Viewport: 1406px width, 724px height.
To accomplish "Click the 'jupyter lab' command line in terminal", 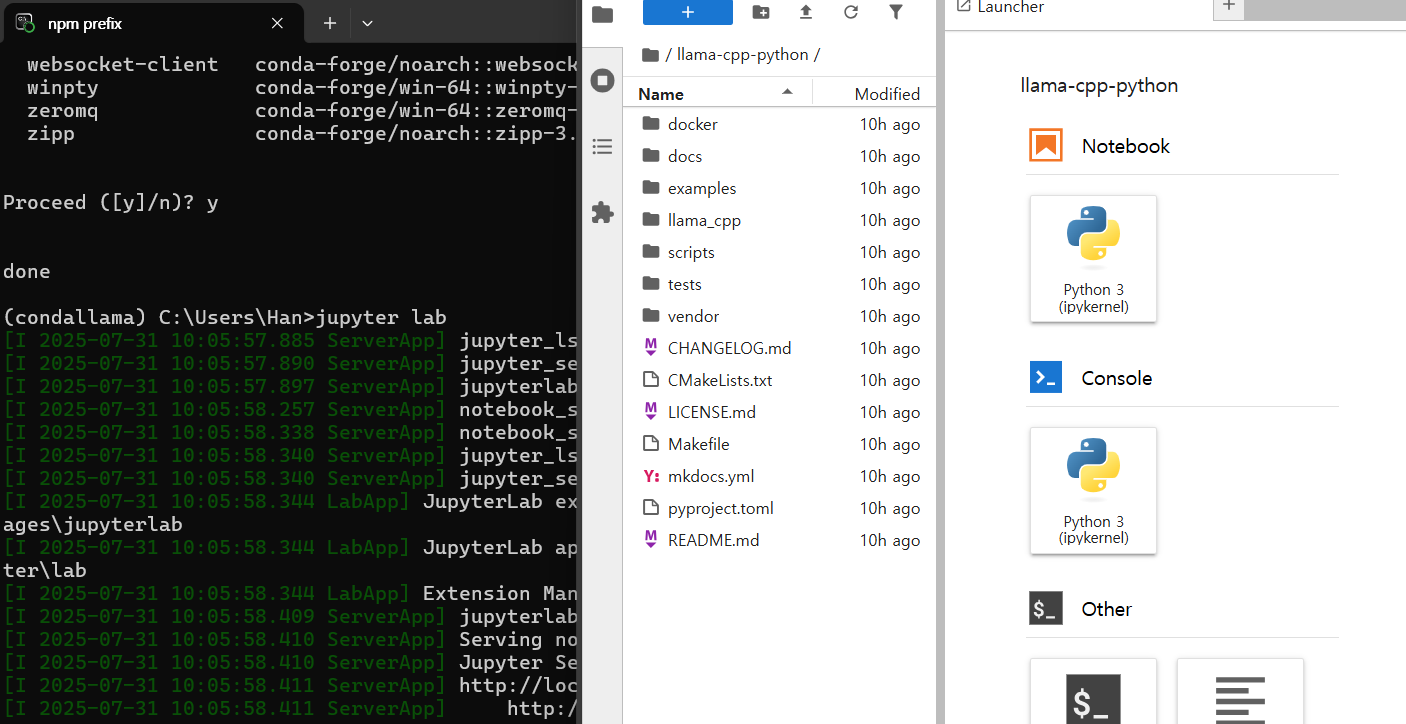I will tap(225, 318).
